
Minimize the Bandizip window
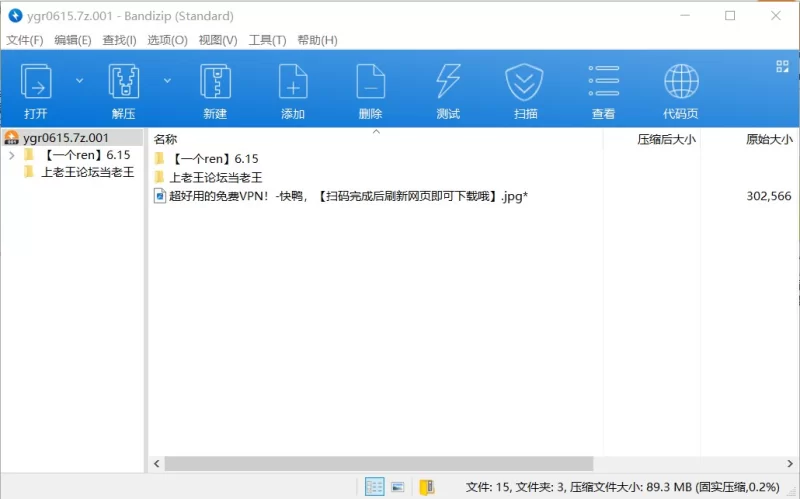tap(685, 16)
